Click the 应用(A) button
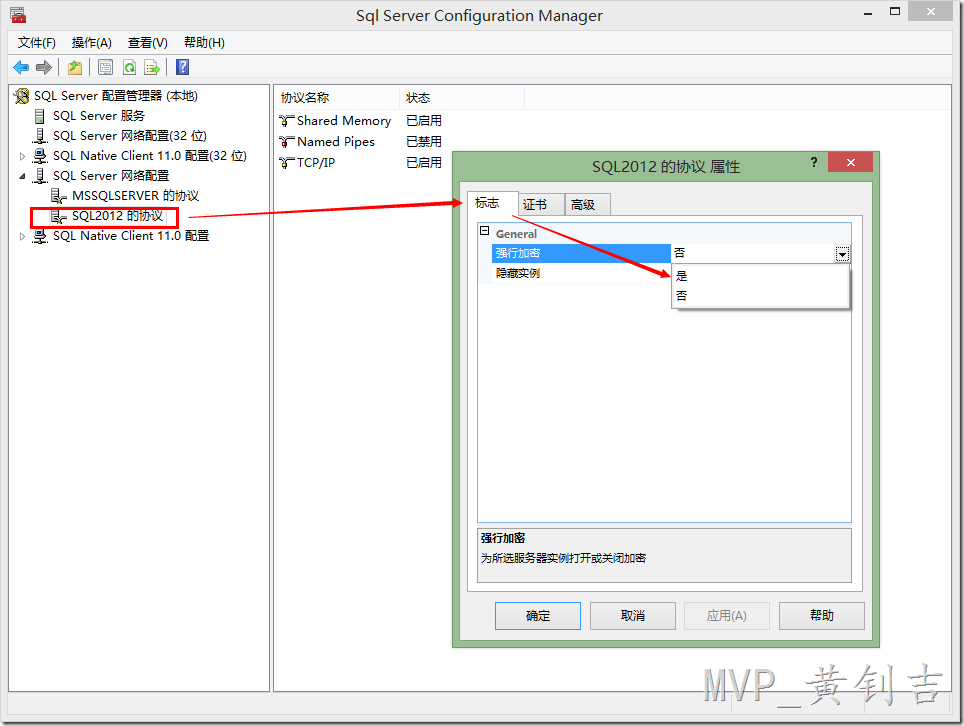The width and height of the screenshot is (964, 726). (x=727, y=615)
